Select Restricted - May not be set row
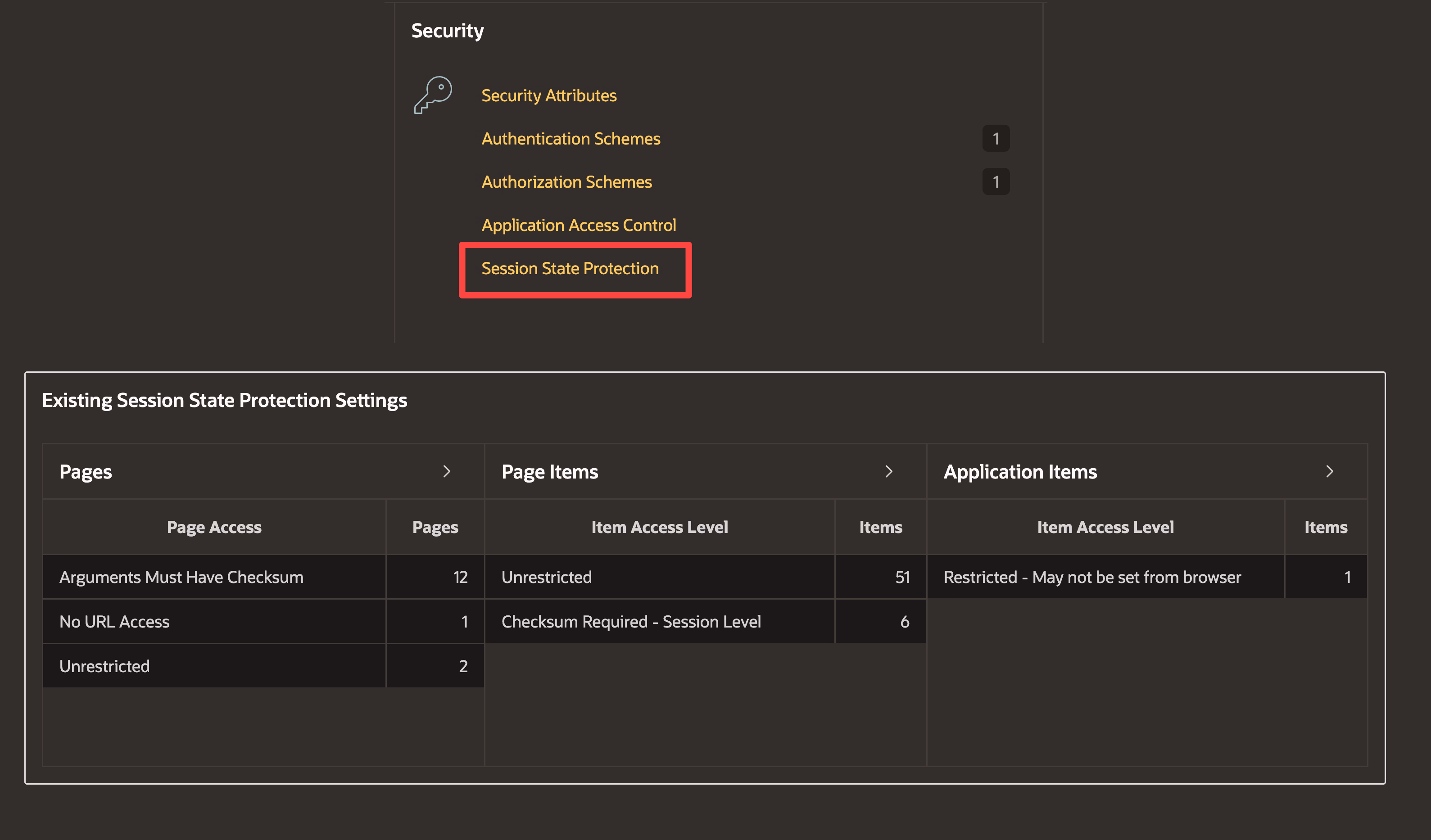Image resolution: width=1431 pixels, height=840 pixels. click(1091, 577)
